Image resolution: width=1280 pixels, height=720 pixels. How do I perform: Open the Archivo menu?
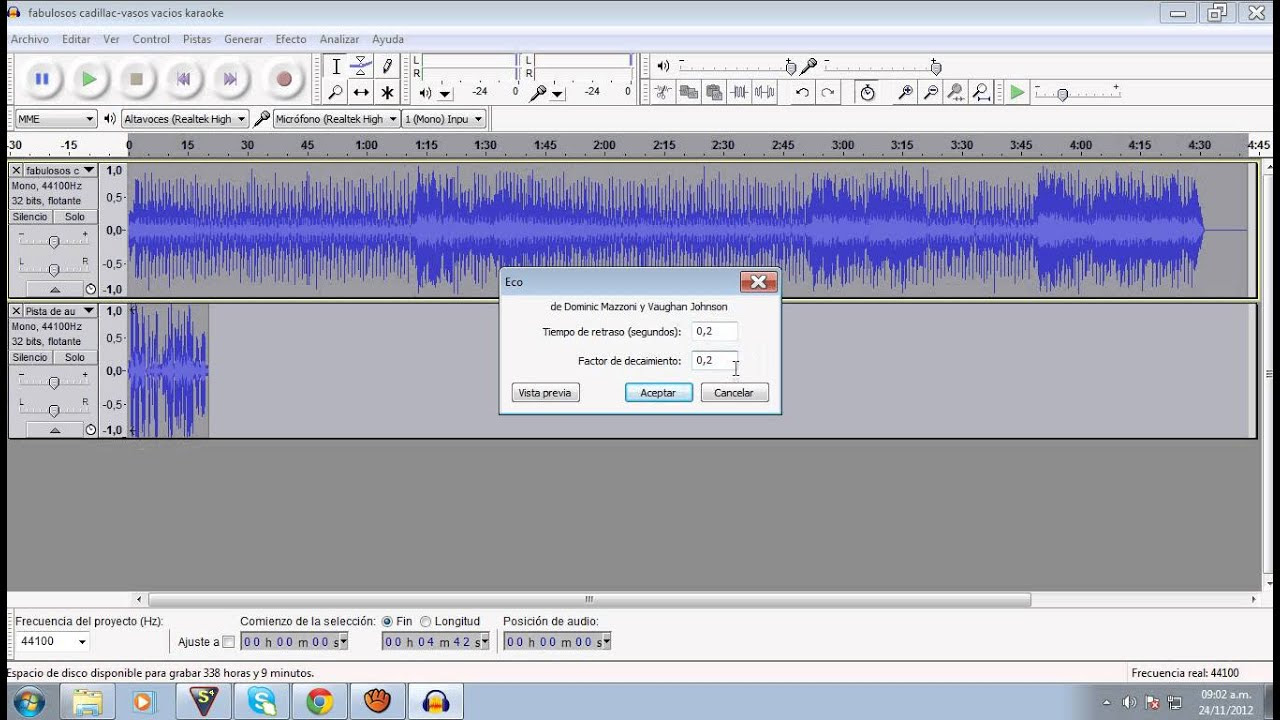click(x=30, y=39)
